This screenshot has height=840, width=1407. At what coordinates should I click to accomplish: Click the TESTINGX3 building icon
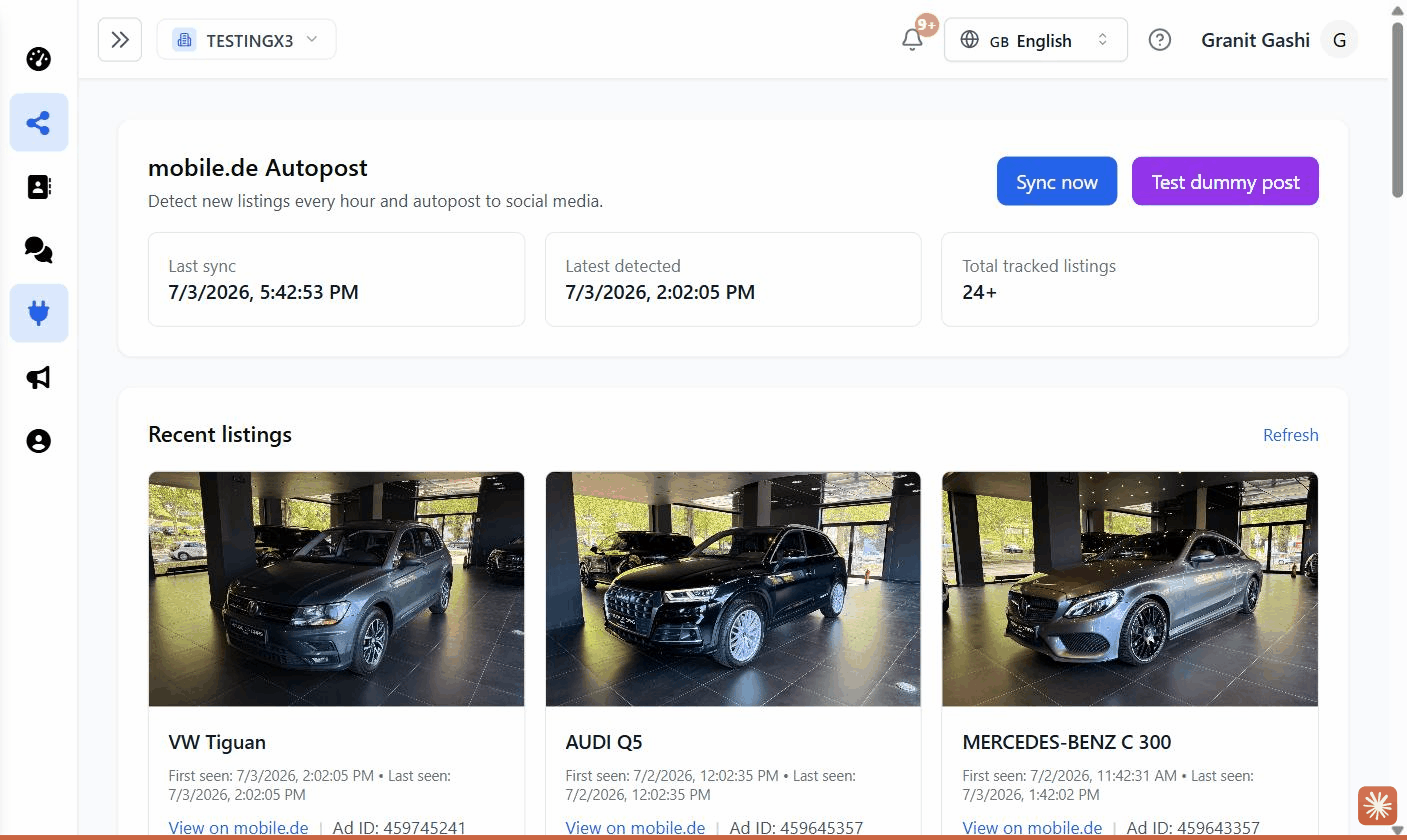(184, 40)
